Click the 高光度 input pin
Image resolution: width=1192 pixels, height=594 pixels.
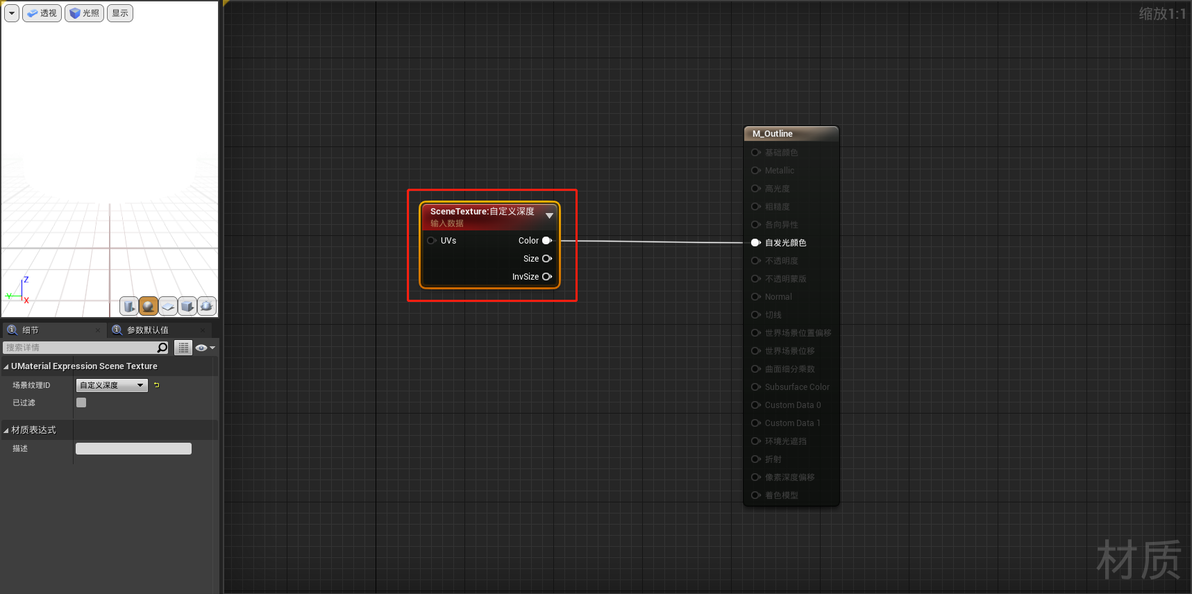tap(756, 189)
